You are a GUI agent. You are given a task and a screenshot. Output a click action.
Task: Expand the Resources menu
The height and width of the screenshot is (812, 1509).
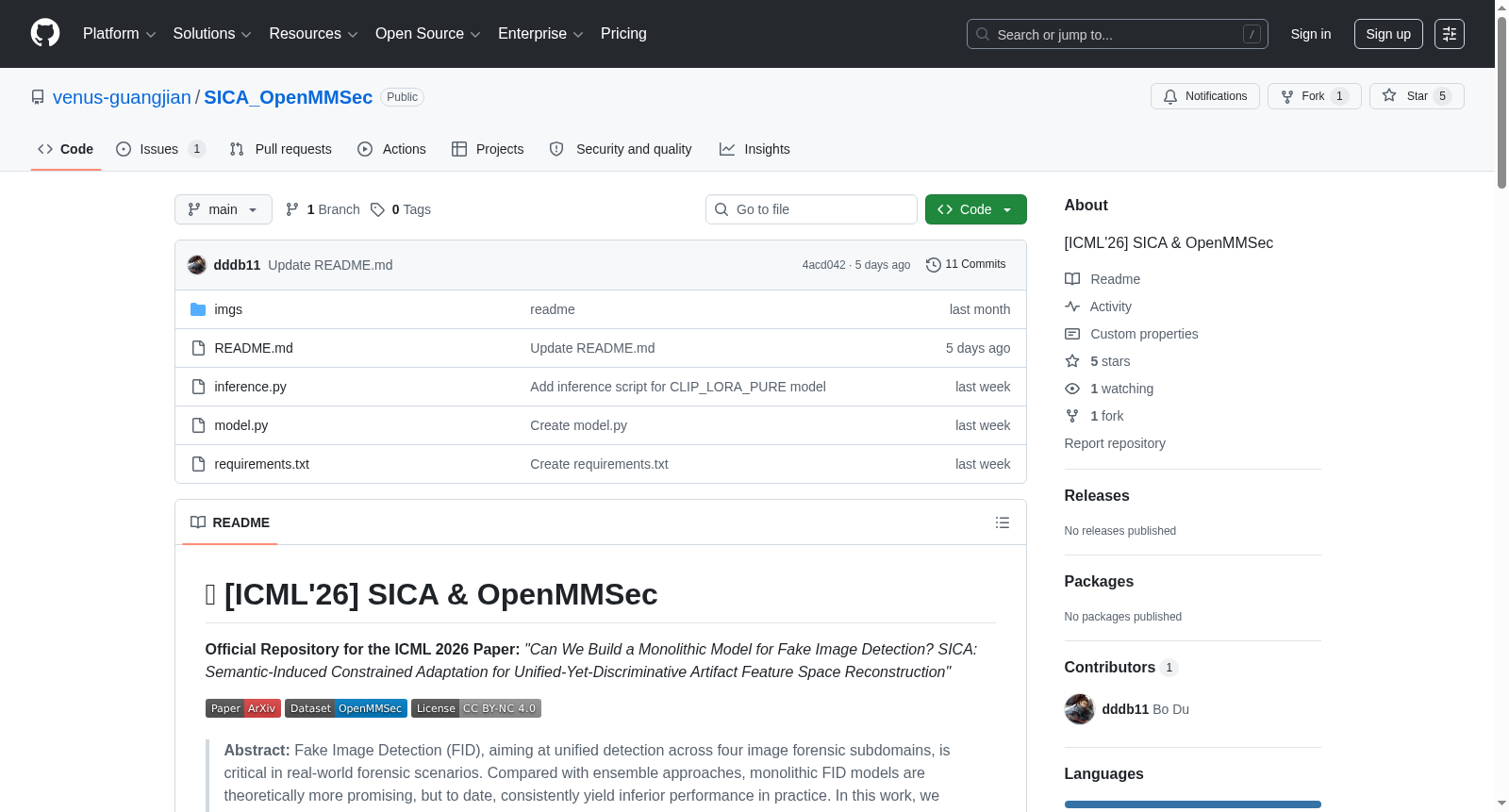(313, 34)
